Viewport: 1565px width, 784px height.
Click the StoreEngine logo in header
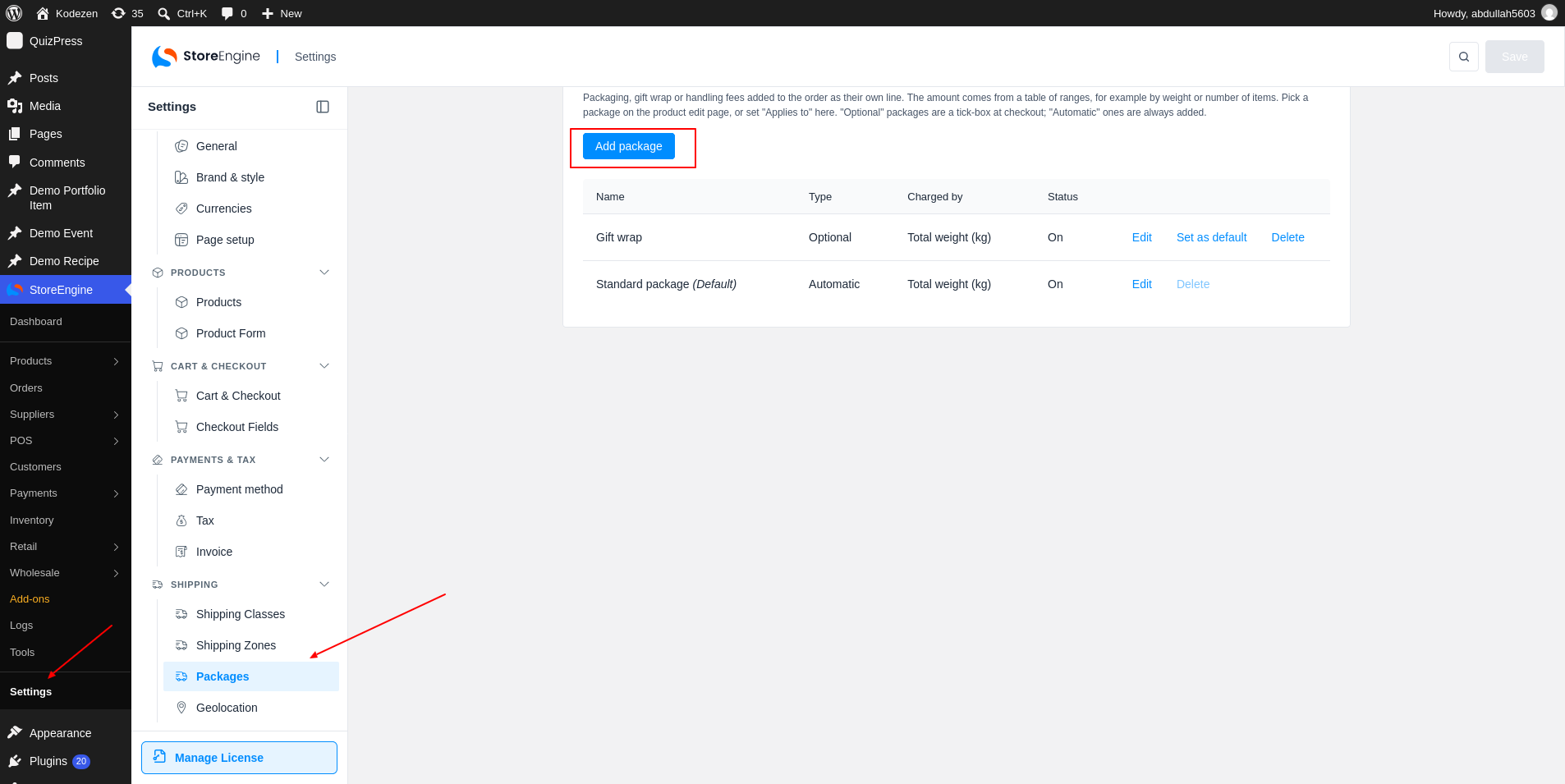coord(206,57)
